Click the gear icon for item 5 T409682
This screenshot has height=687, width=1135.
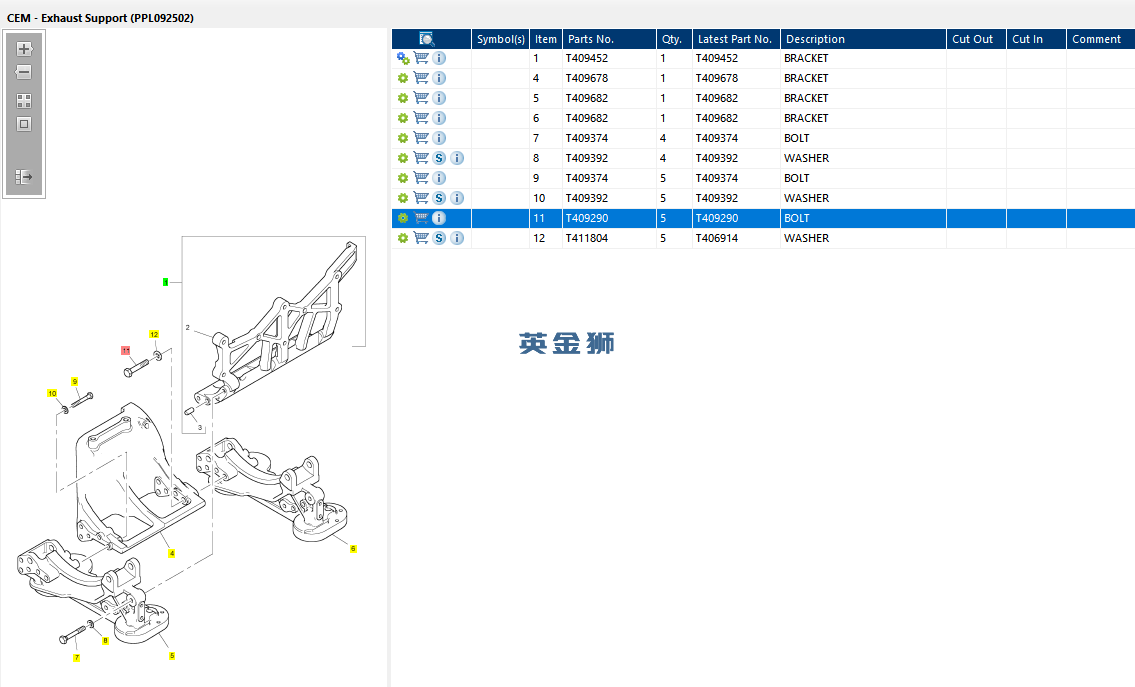pyautogui.click(x=403, y=98)
